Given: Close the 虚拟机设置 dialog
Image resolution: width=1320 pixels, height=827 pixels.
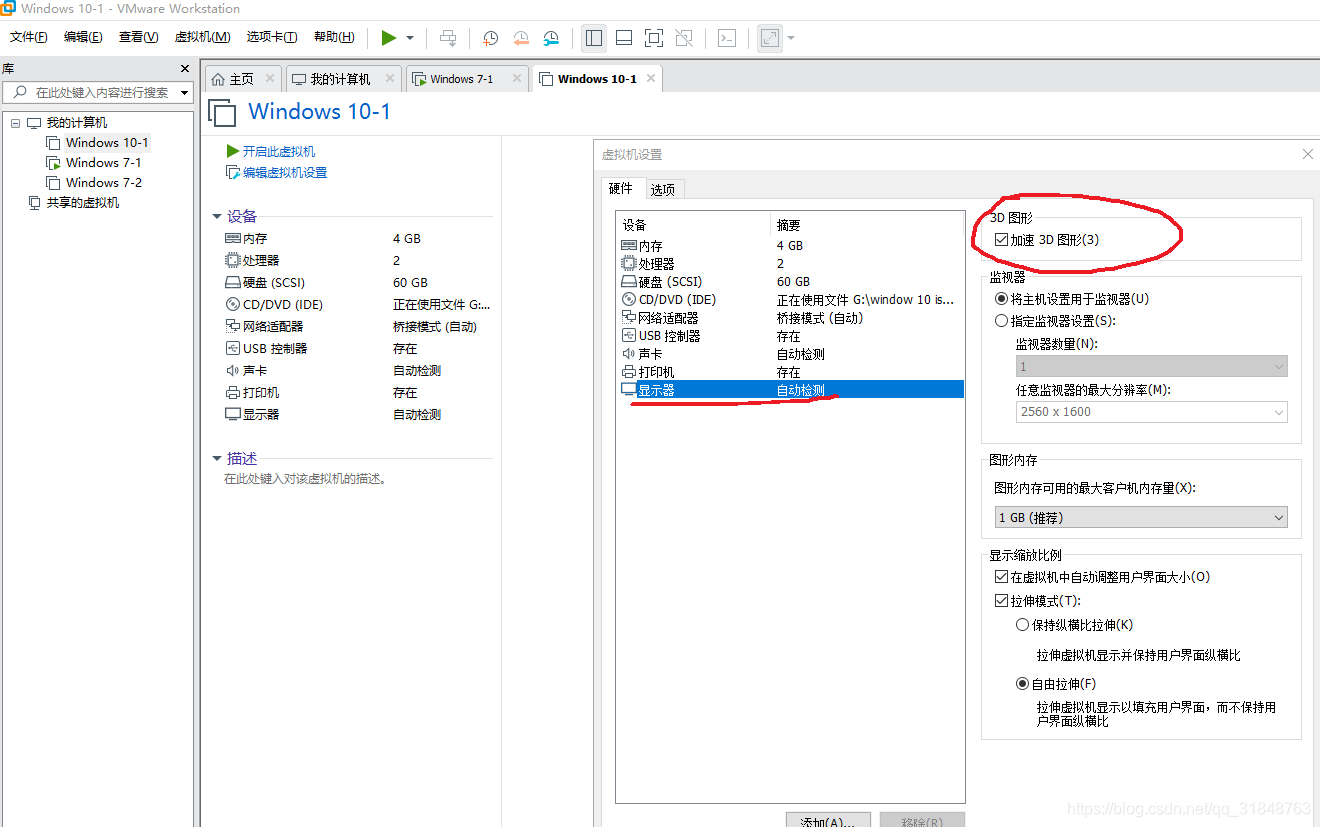Looking at the screenshot, I should click(x=1308, y=154).
